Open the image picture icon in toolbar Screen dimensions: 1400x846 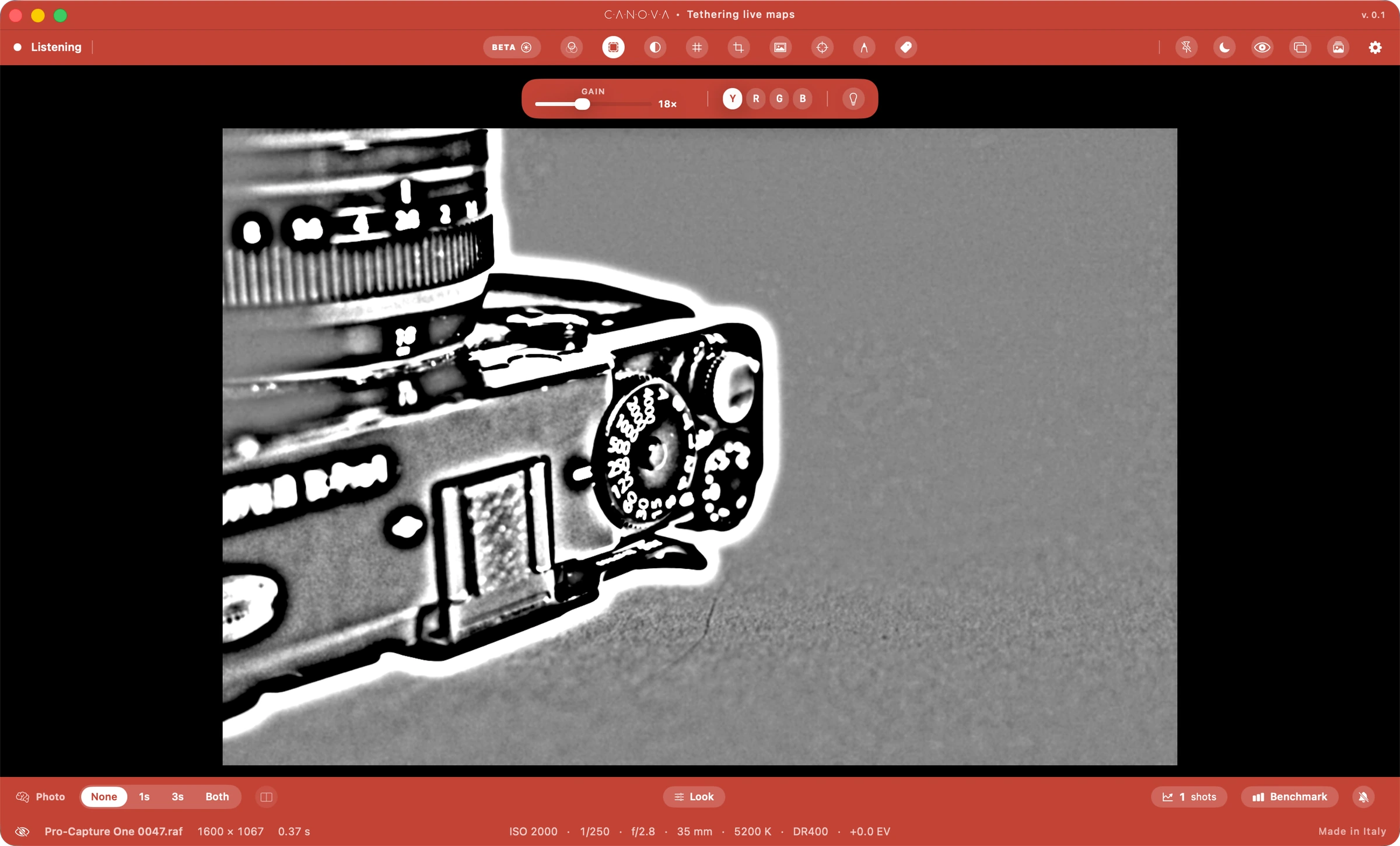pyautogui.click(x=780, y=47)
